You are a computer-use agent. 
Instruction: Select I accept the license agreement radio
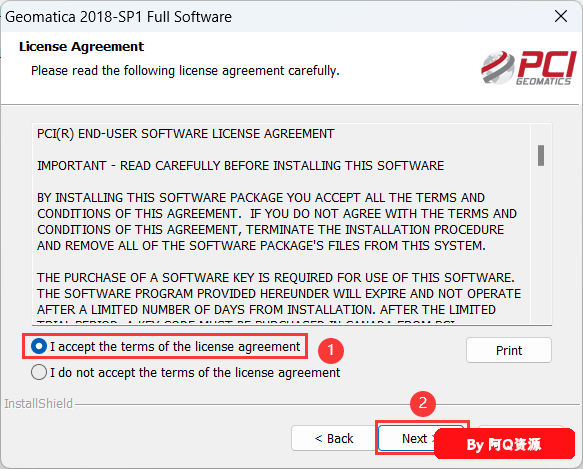[x=39, y=346]
